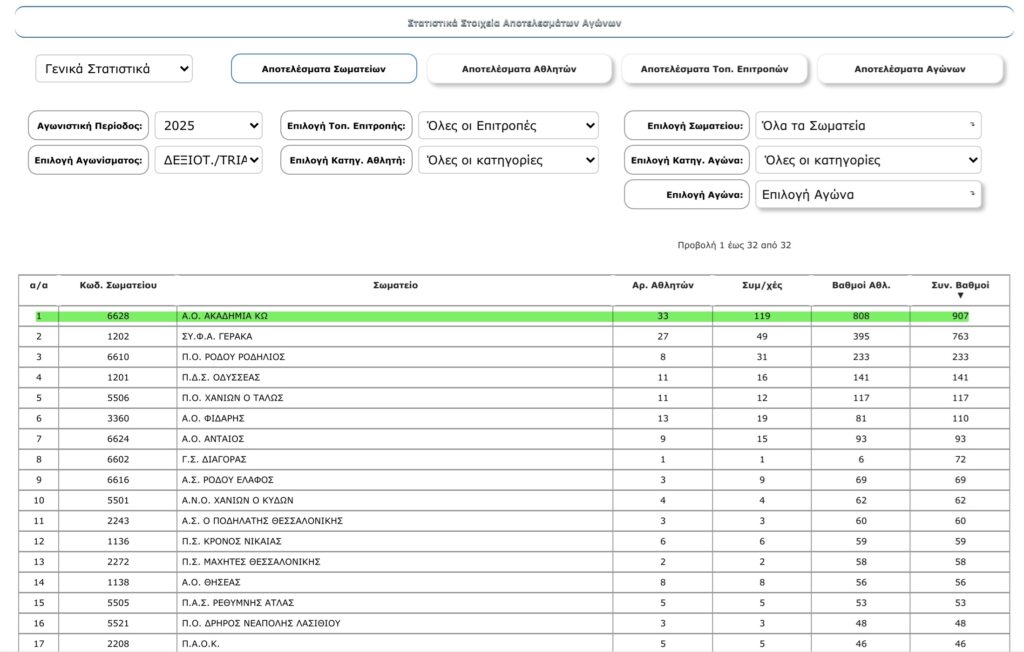Click the Σωματείο column header

click(x=395, y=286)
